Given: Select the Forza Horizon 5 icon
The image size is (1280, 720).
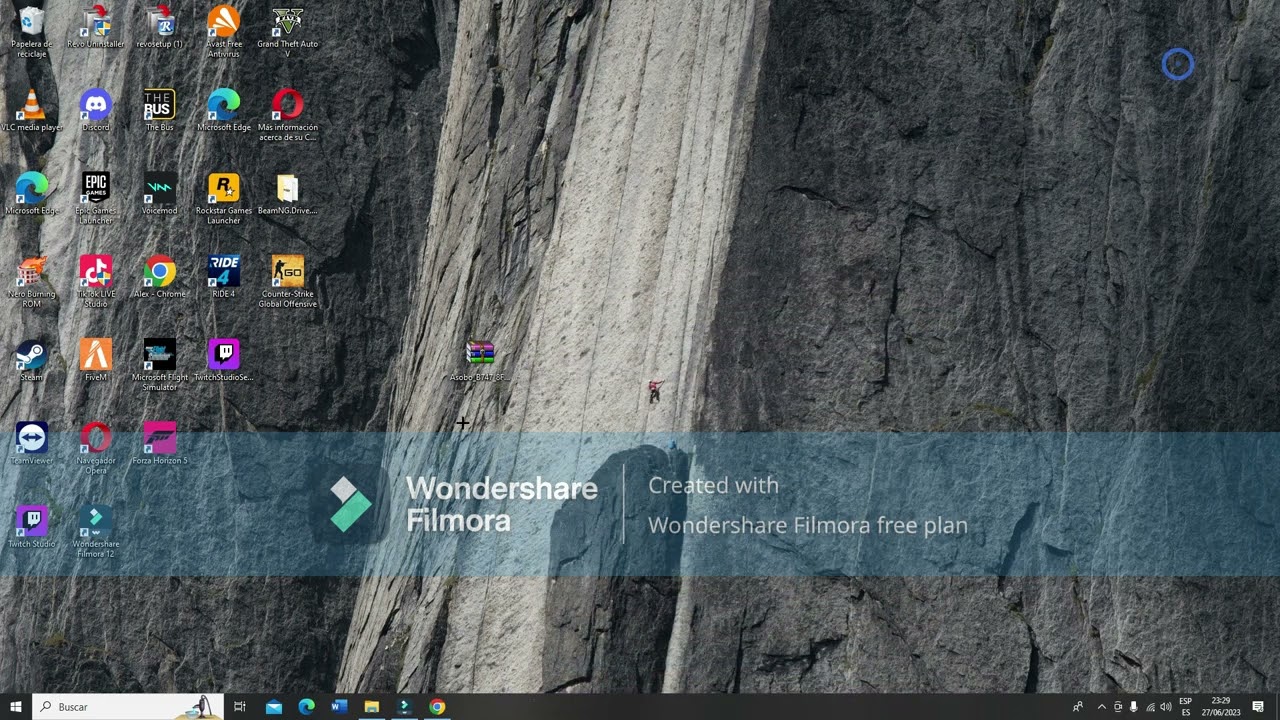Looking at the screenshot, I should [160, 443].
